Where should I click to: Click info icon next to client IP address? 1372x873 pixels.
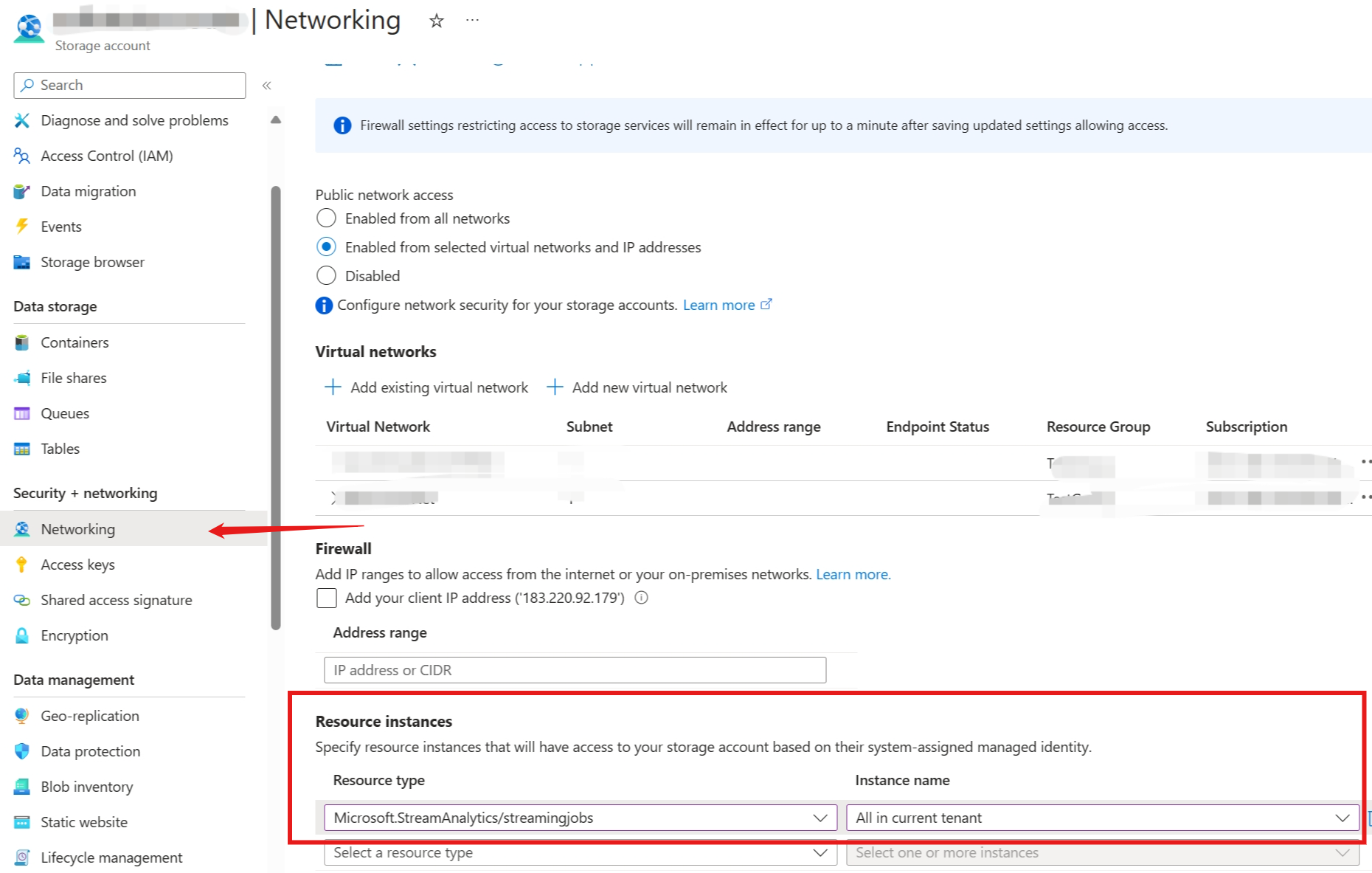(x=642, y=598)
